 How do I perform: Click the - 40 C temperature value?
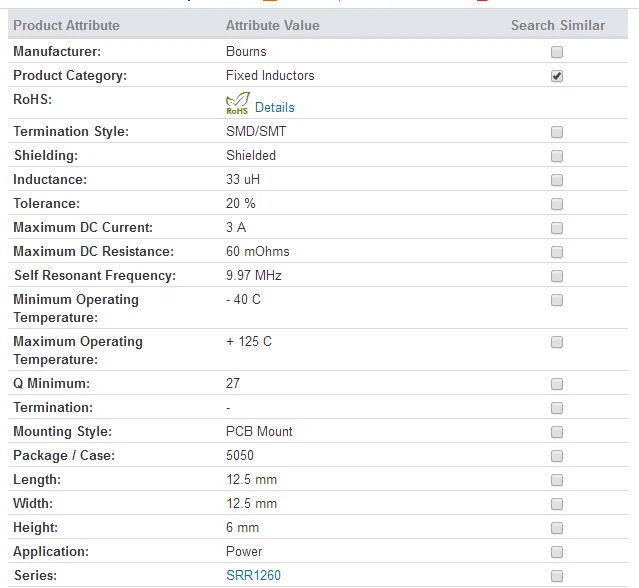[243, 300]
